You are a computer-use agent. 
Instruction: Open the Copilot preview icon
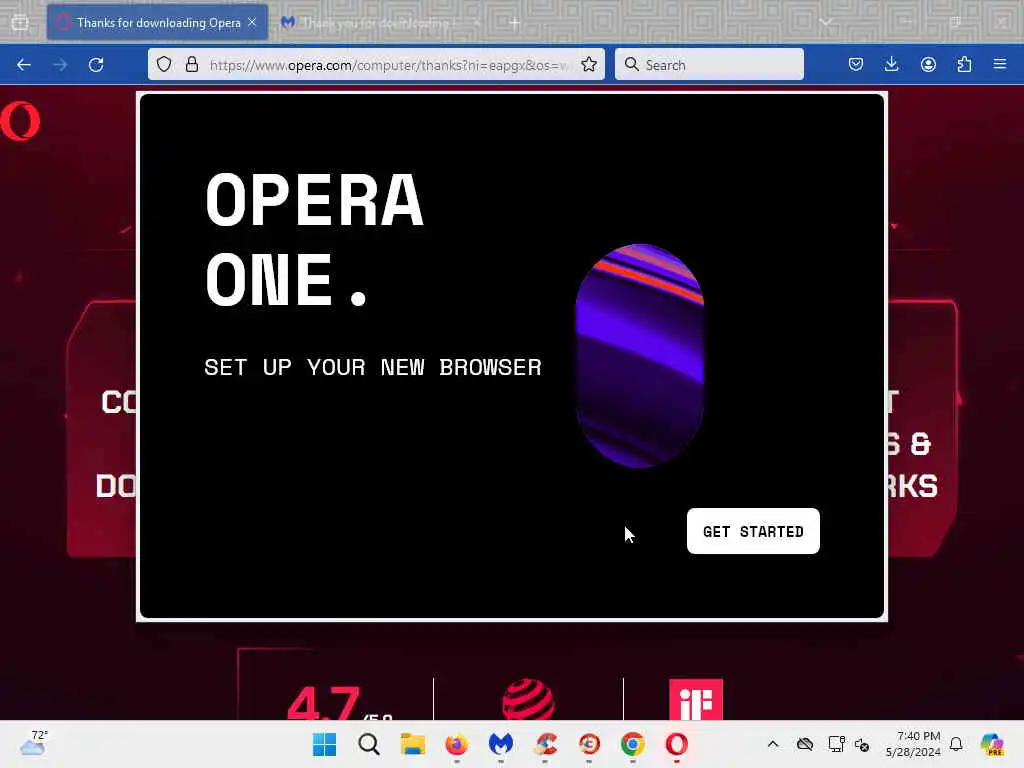coord(992,744)
